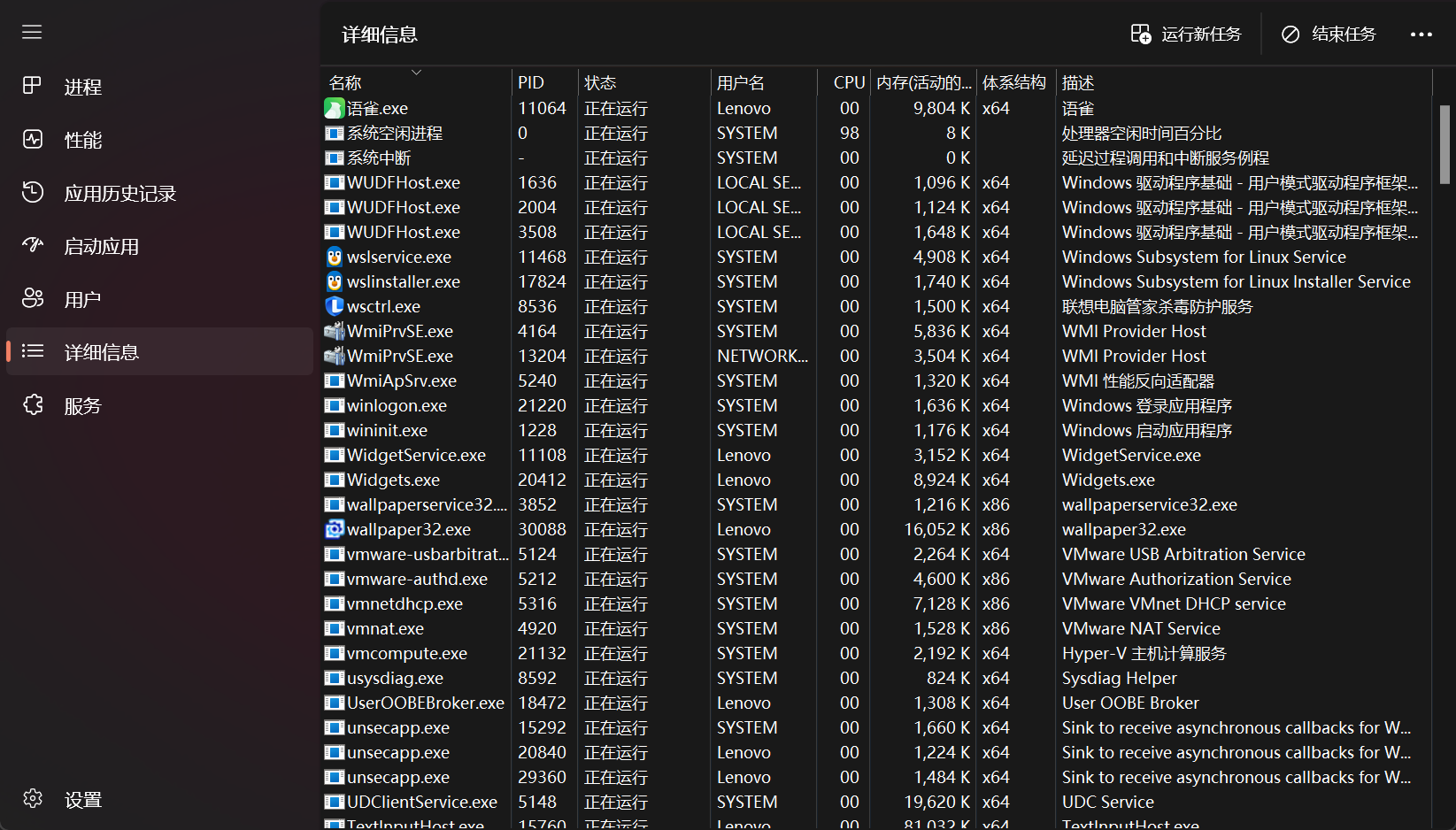
Task: Open the 服务 services page
Action: click(x=159, y=405)
